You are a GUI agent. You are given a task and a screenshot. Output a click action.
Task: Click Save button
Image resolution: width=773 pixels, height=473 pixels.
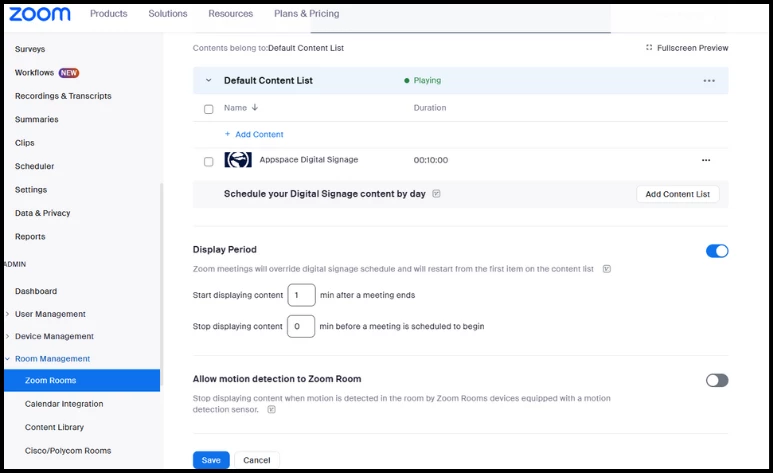coord(211,460)
